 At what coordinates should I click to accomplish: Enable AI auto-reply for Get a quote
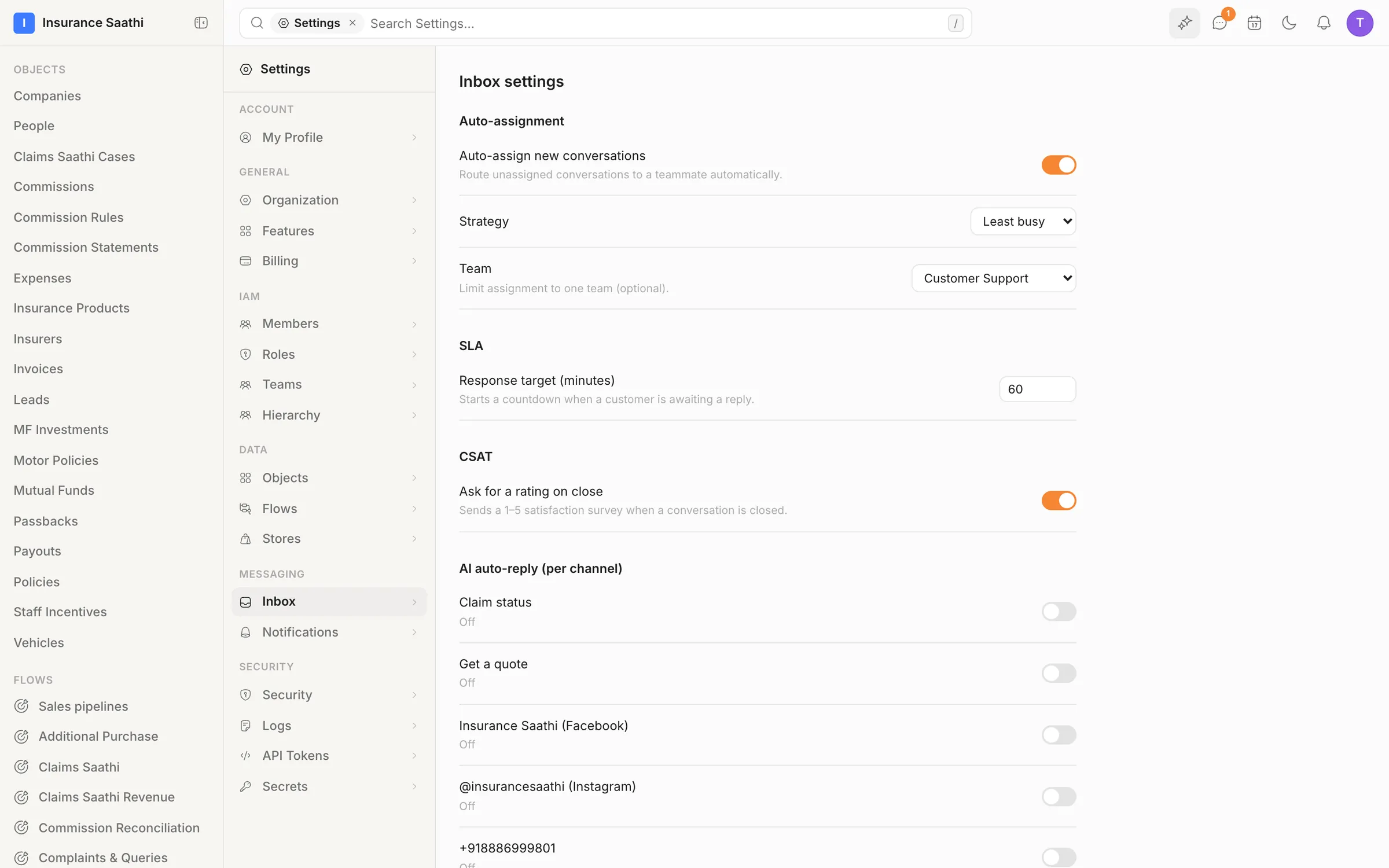(1059, 674)
